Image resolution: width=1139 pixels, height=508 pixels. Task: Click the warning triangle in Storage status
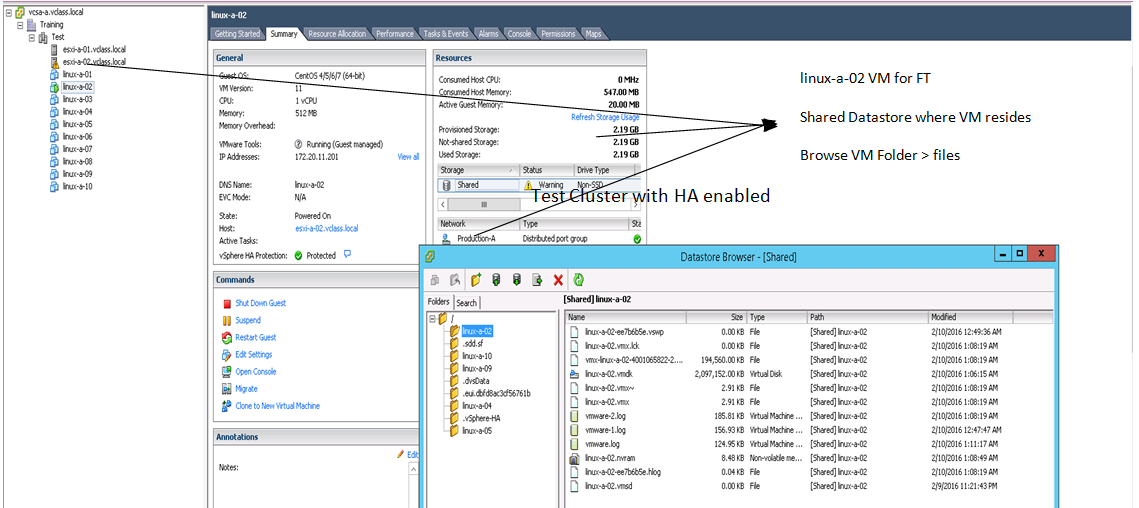pos(529,185)
